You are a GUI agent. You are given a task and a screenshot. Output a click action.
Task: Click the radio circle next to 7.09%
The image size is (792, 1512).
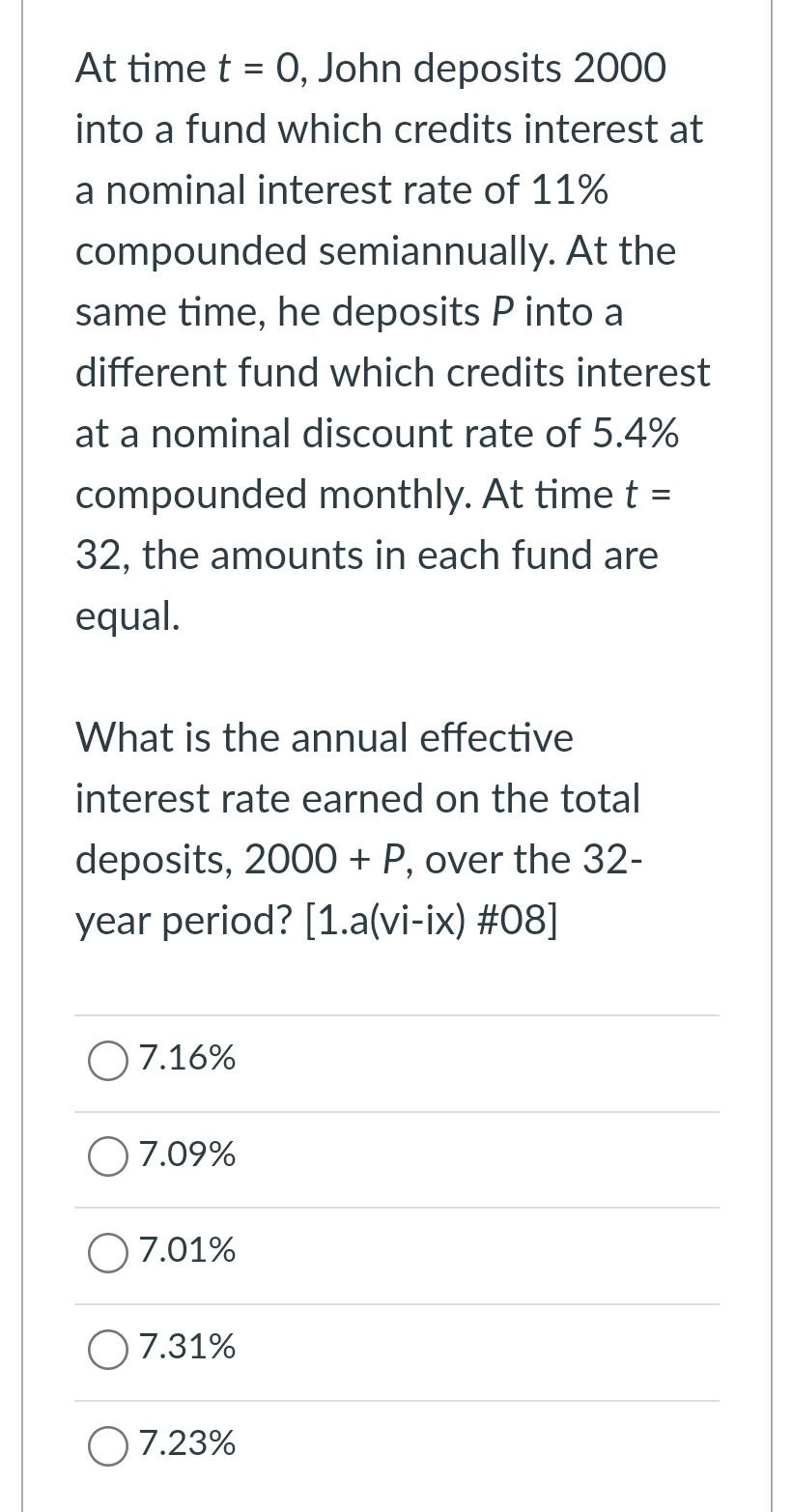pos(107,1155)
